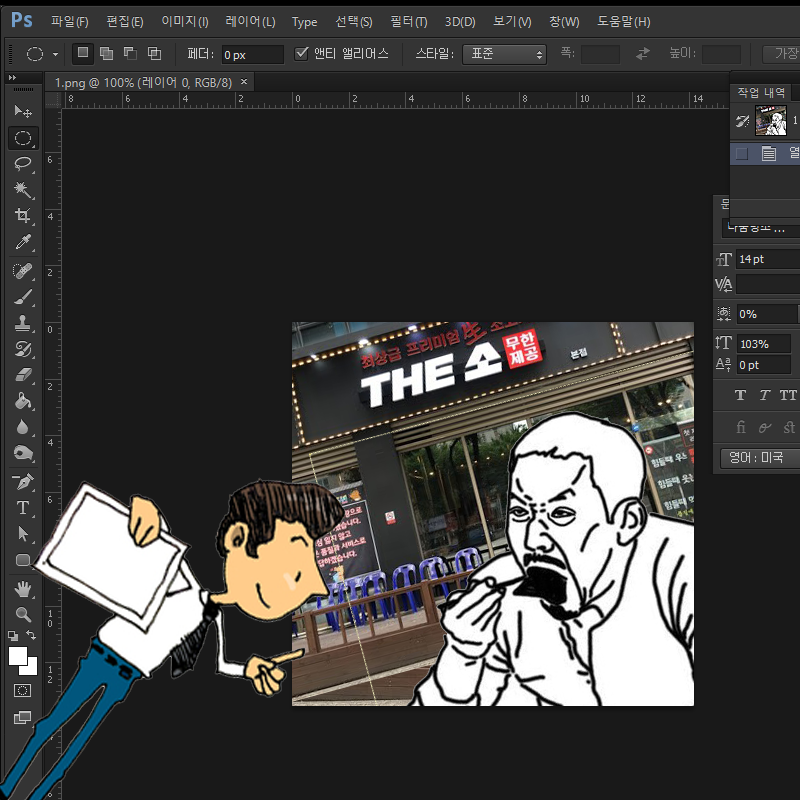Viewport: 800px width, 800px height.
Task: Select the Elliptical Marquee tool in toolbox
Action: coord(22,138)
